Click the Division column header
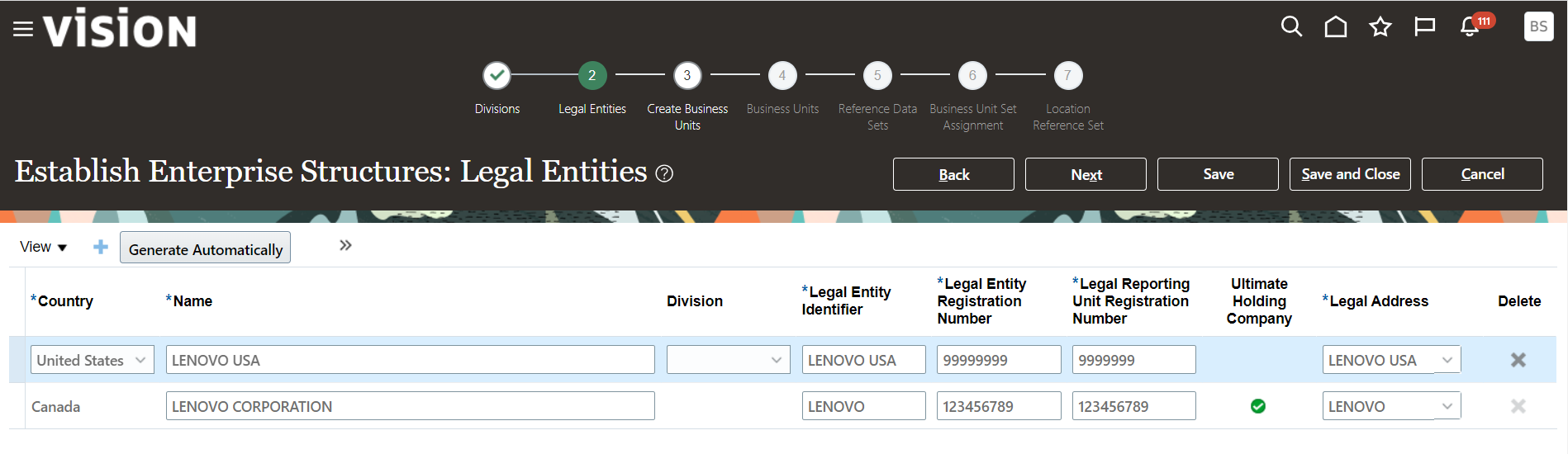Viewport: 1568px width, 454px height. coord(695,301)
